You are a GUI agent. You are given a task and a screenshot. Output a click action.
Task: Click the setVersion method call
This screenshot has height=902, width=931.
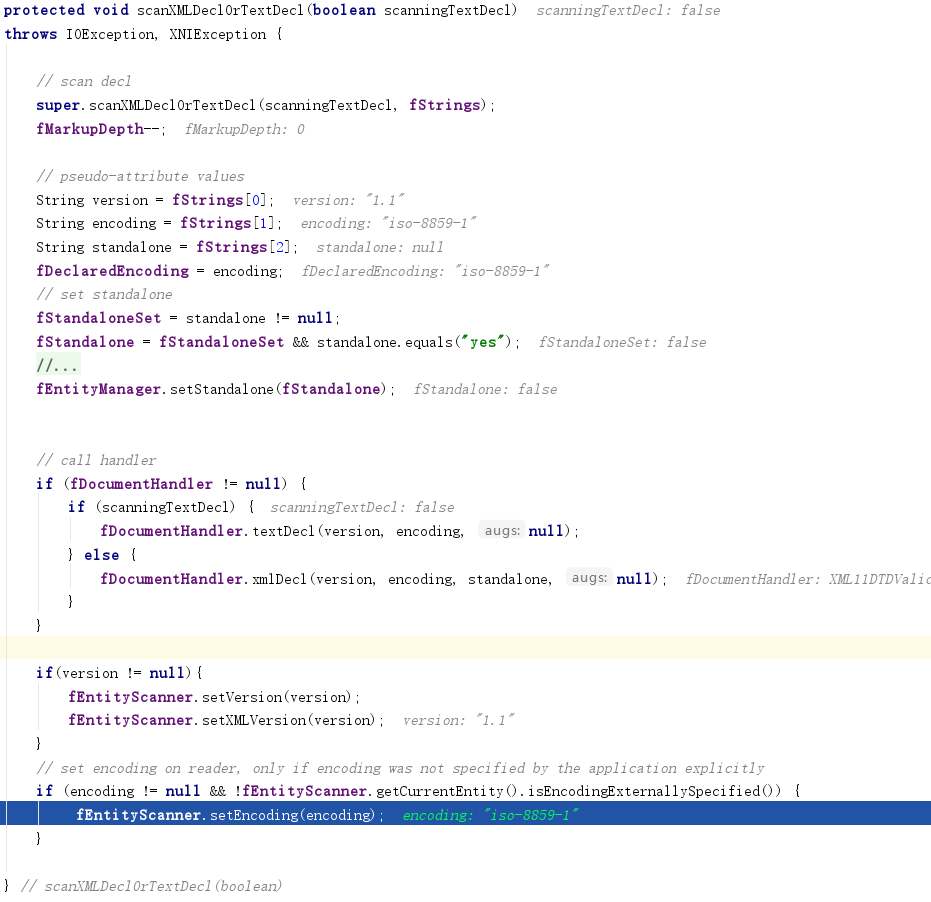pyautogui.click(x=243, y=696)
